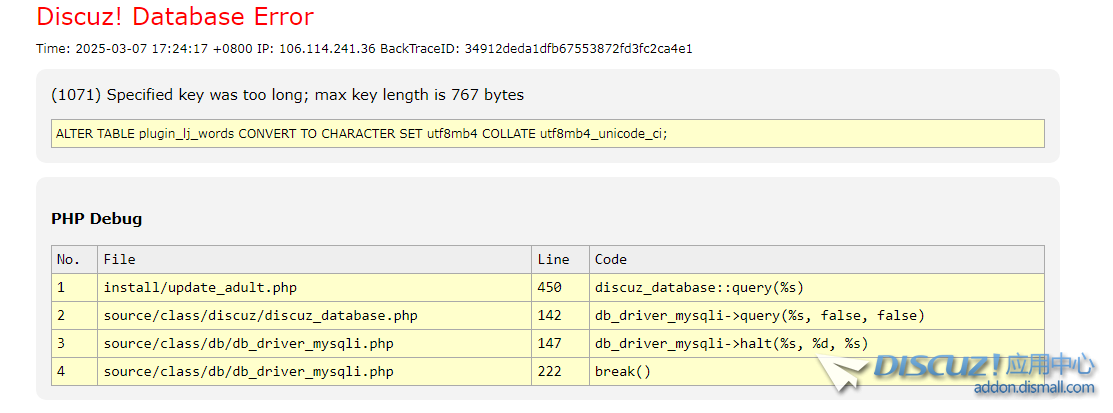Select the install/update_adult.php file entry
This screenshot has width=1113, height=413.
200,287
